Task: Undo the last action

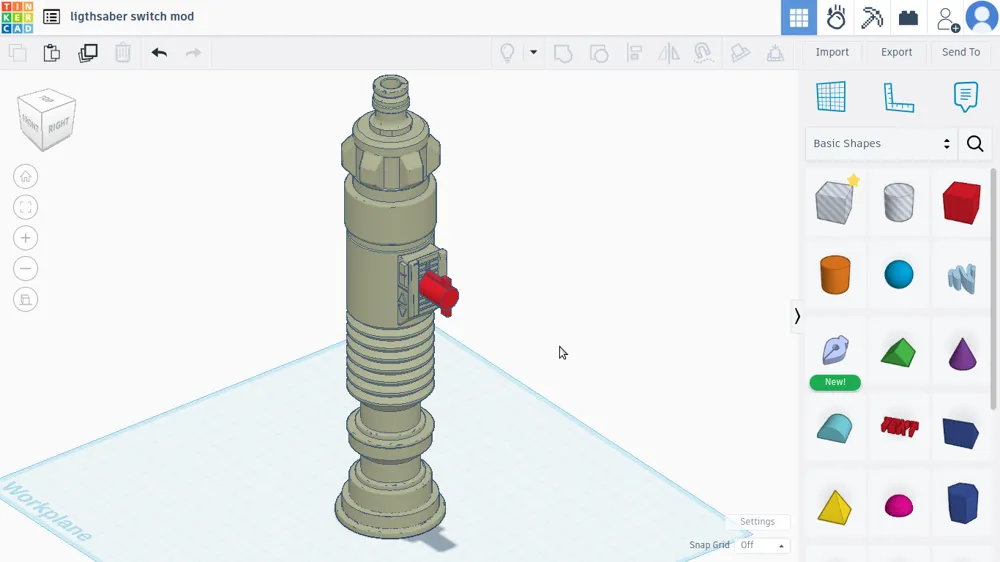Action: tap(159, 52)
